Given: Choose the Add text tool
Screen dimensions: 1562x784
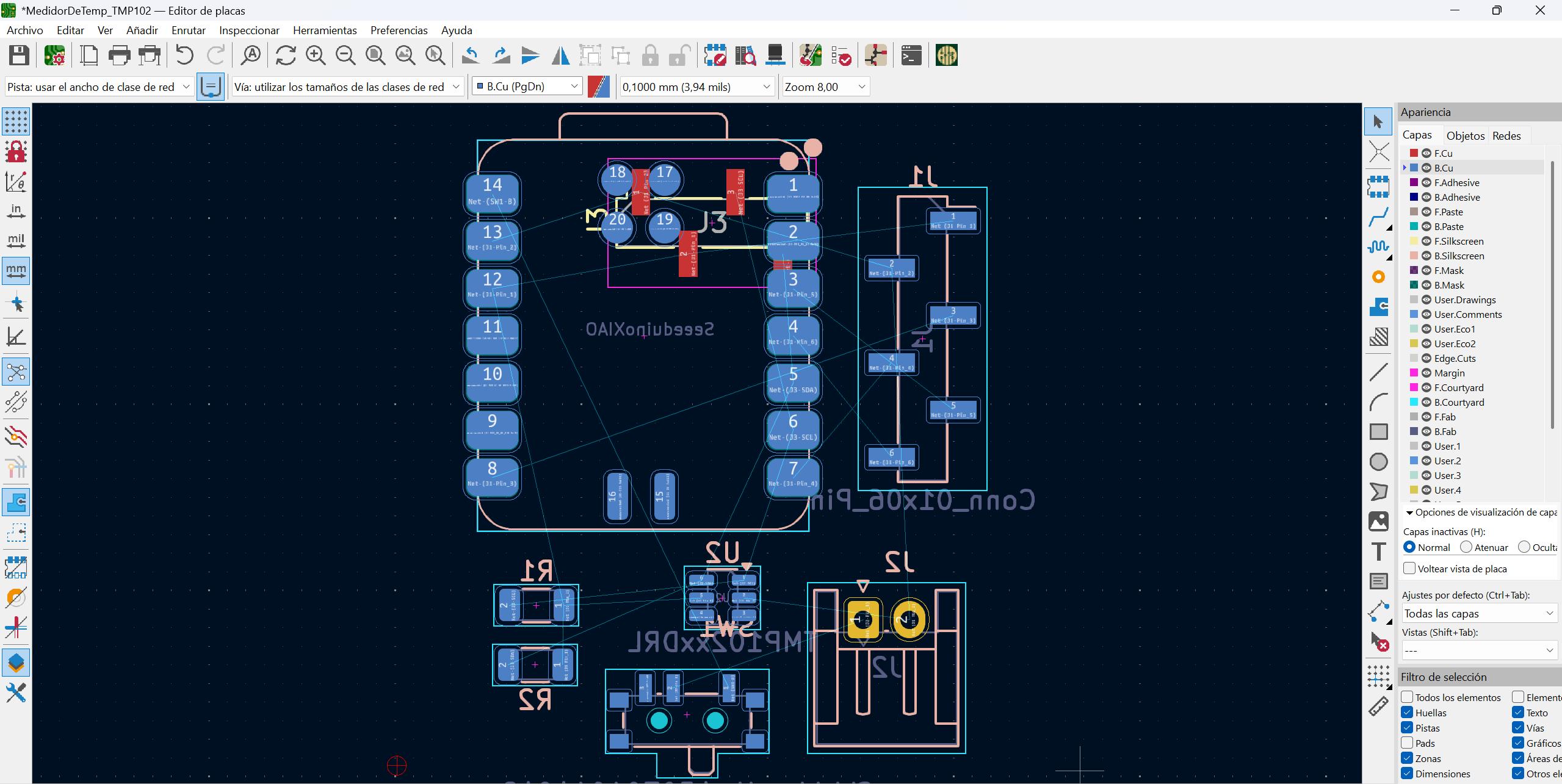Looking at the screenshot, I should tap(1378, 552).
